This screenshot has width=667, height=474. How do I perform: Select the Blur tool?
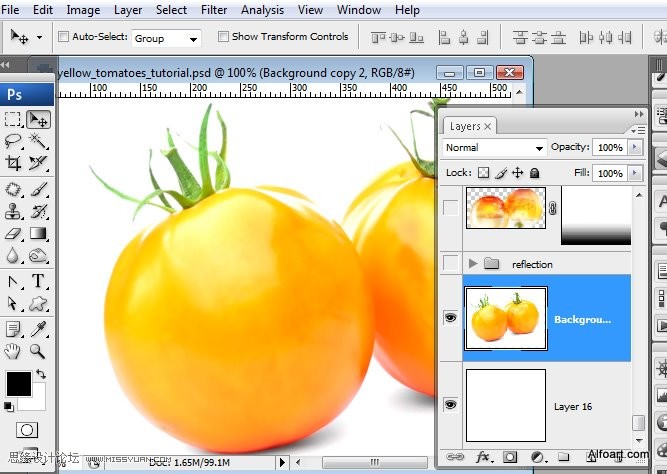coord(13,255)
